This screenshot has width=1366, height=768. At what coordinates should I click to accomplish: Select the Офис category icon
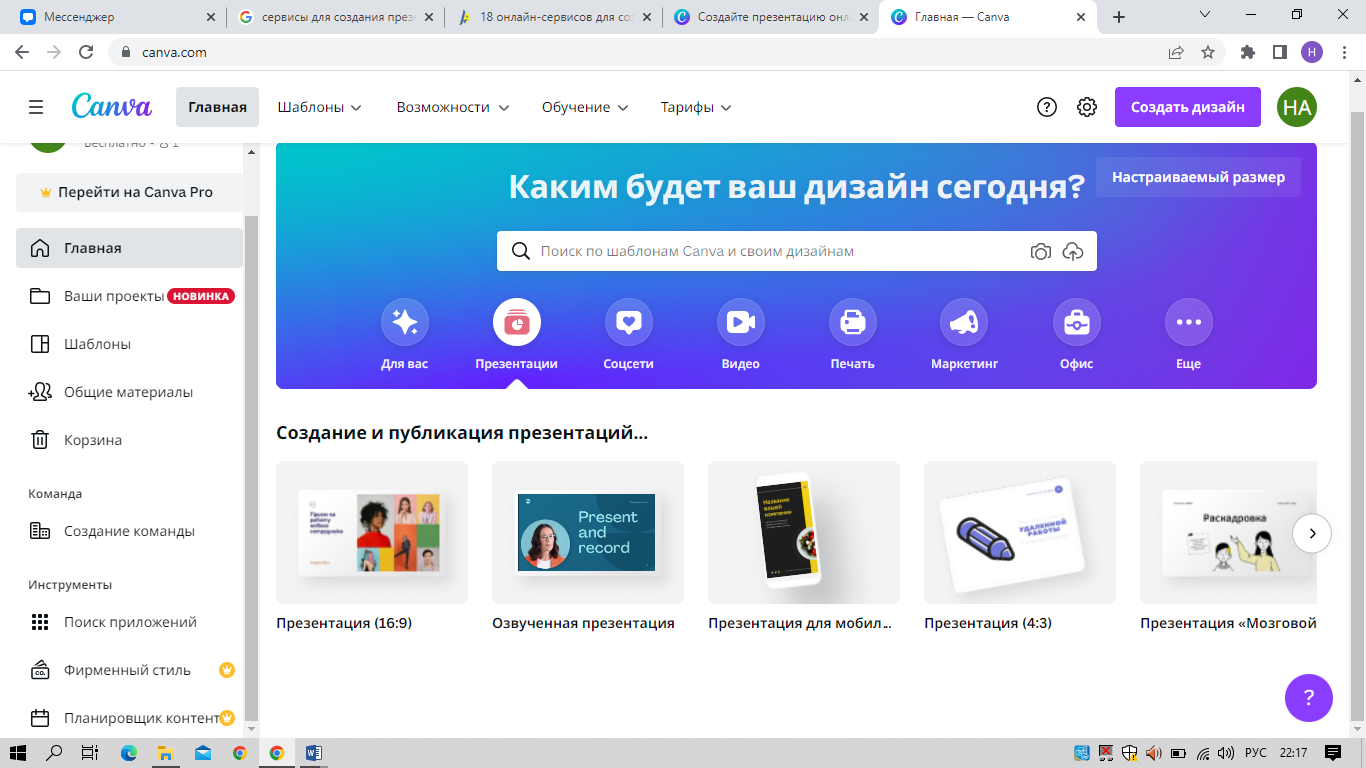[1077, 322]
